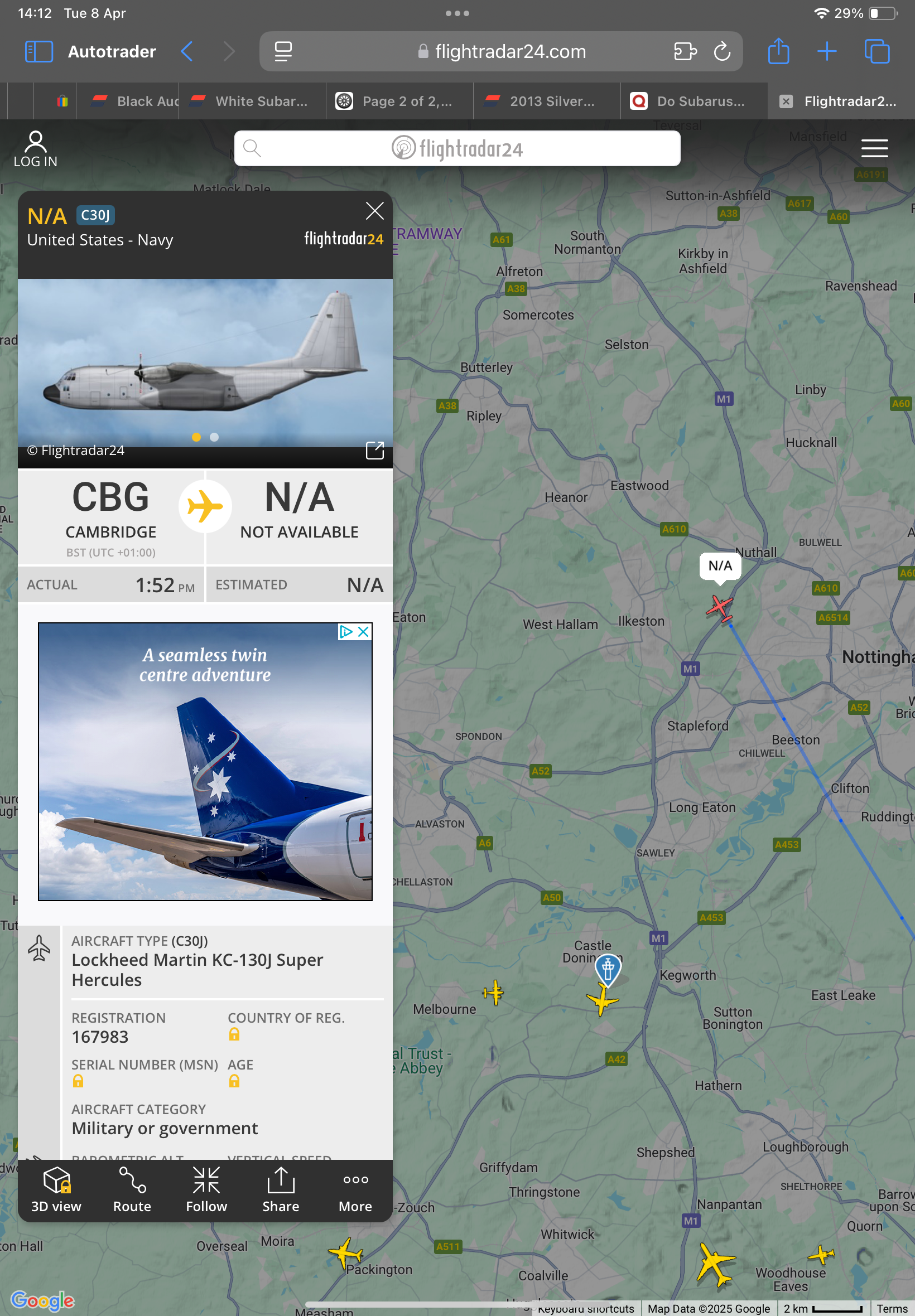Open the More options menu
The height and width of the screenshot is (1316, 915).
(x=355, y=1189)
